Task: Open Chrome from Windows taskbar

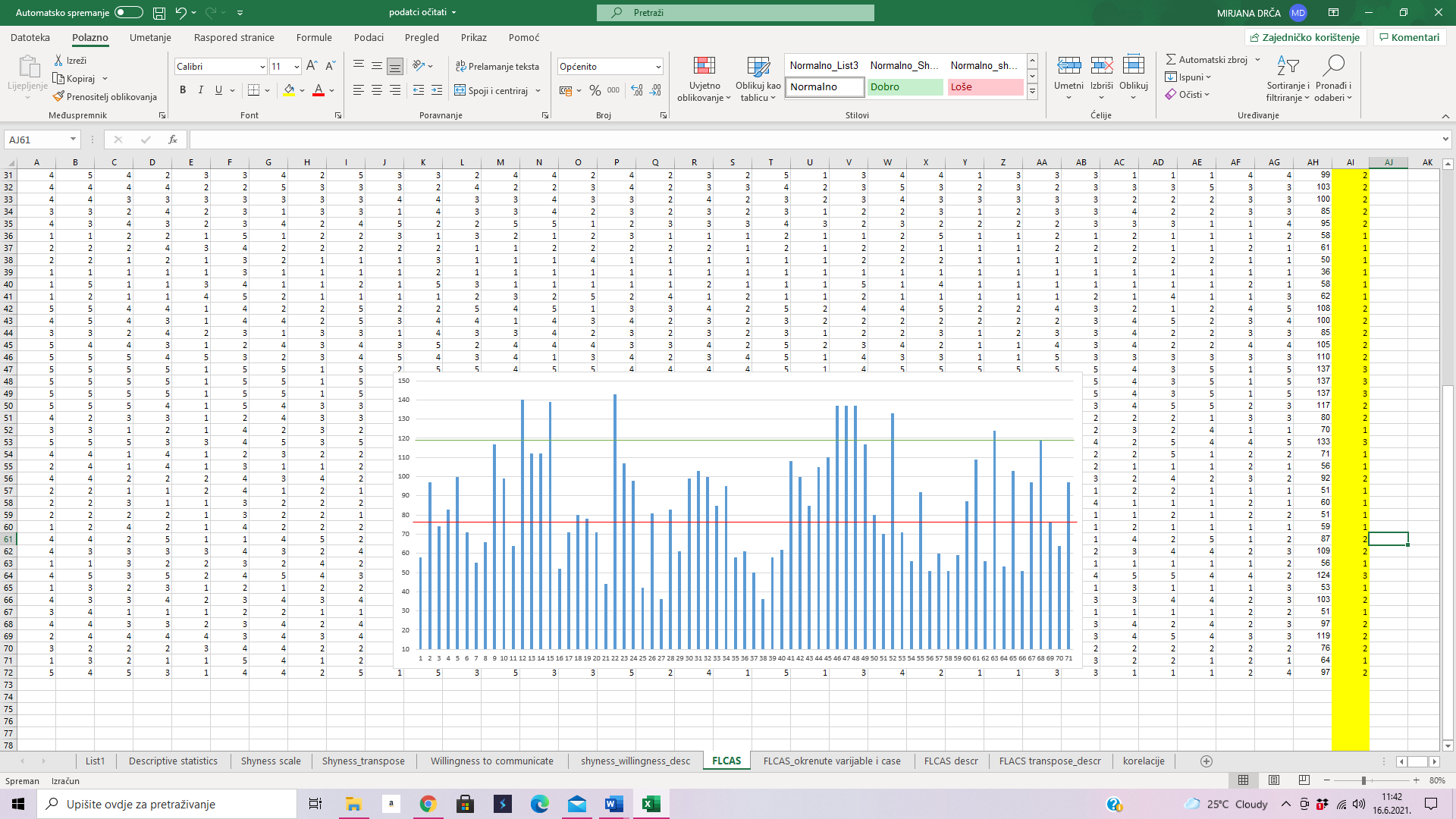Action: (x=428, y=804)
